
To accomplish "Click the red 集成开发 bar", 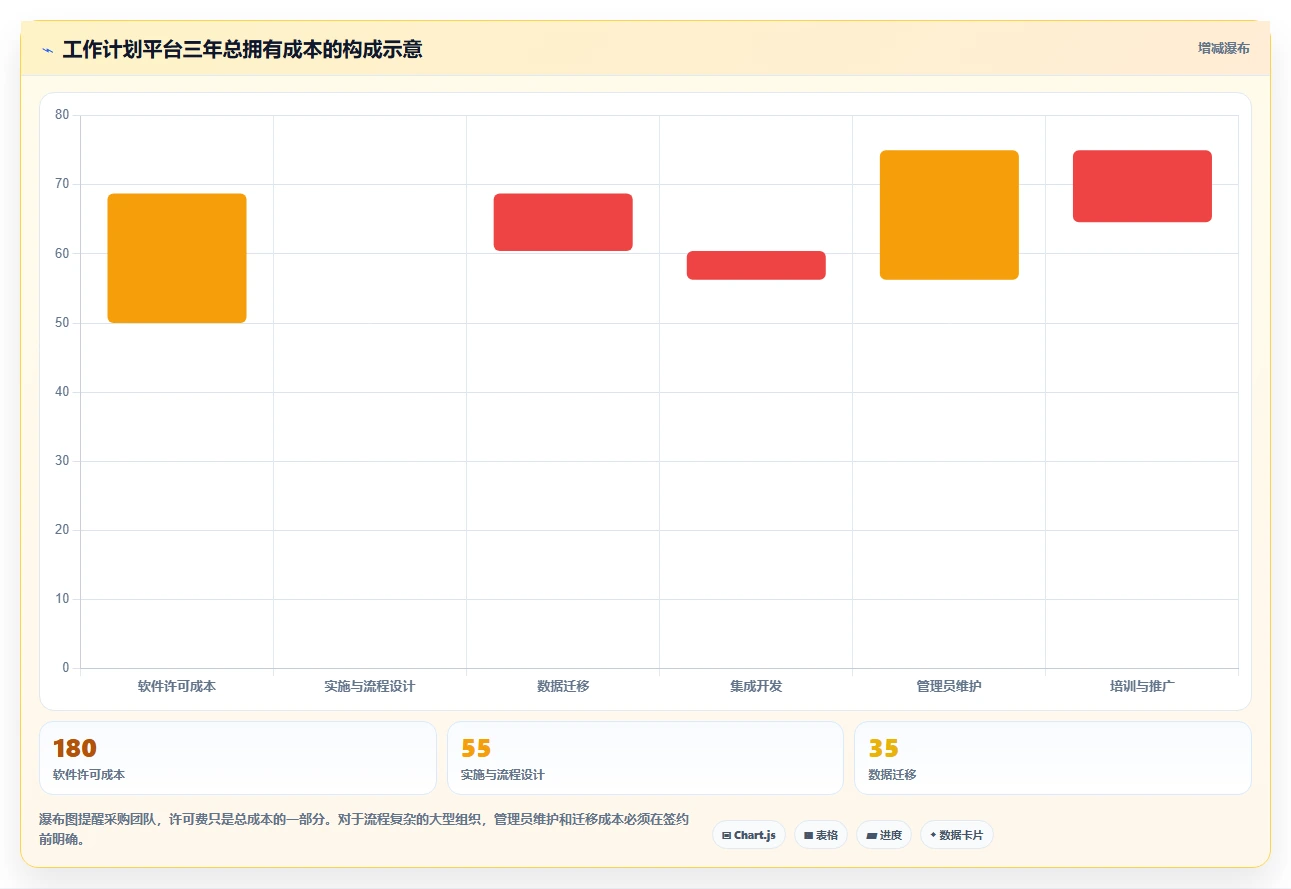I will click(756, 265).
